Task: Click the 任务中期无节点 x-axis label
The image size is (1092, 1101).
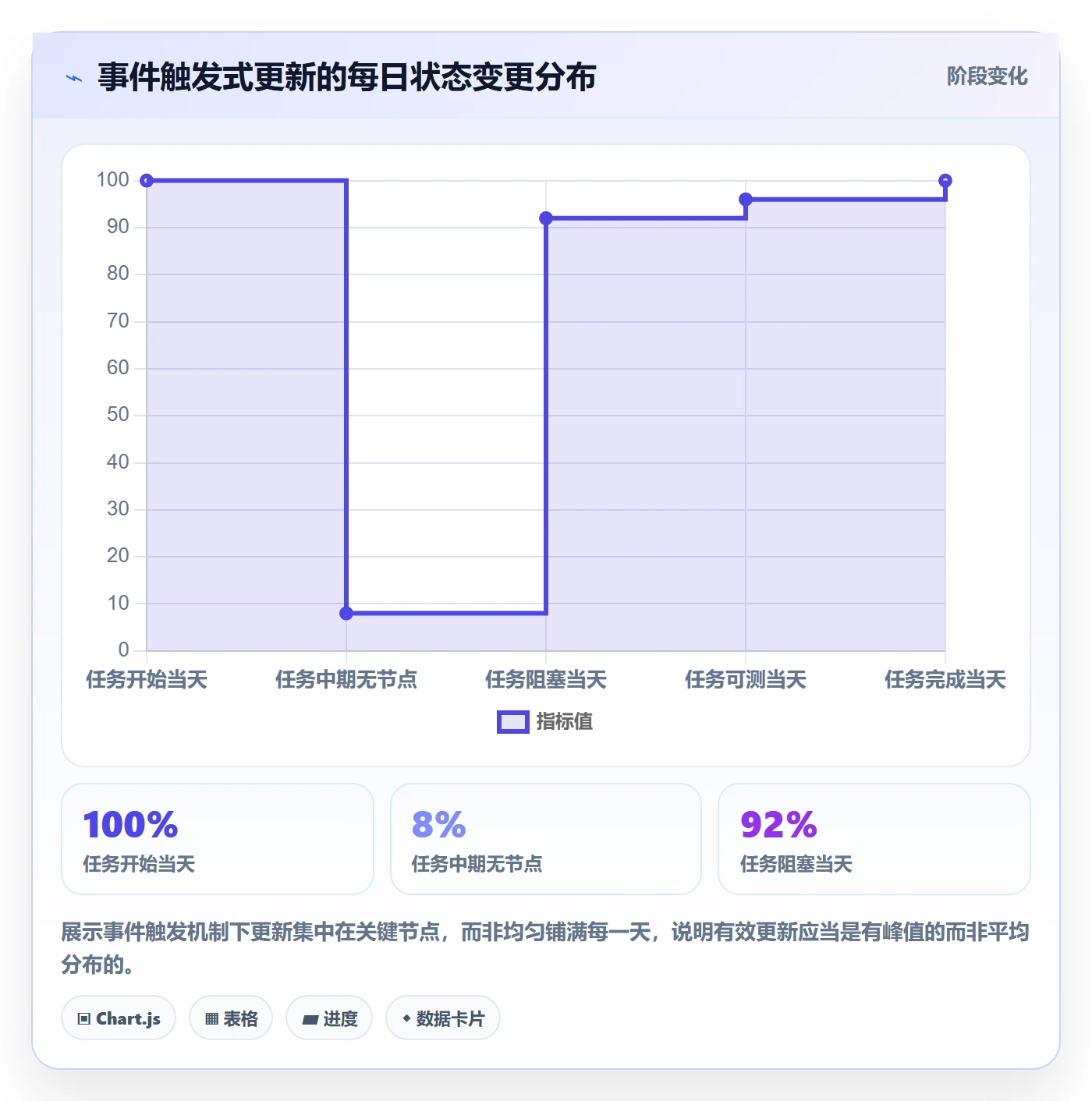Action: [346, 680]
